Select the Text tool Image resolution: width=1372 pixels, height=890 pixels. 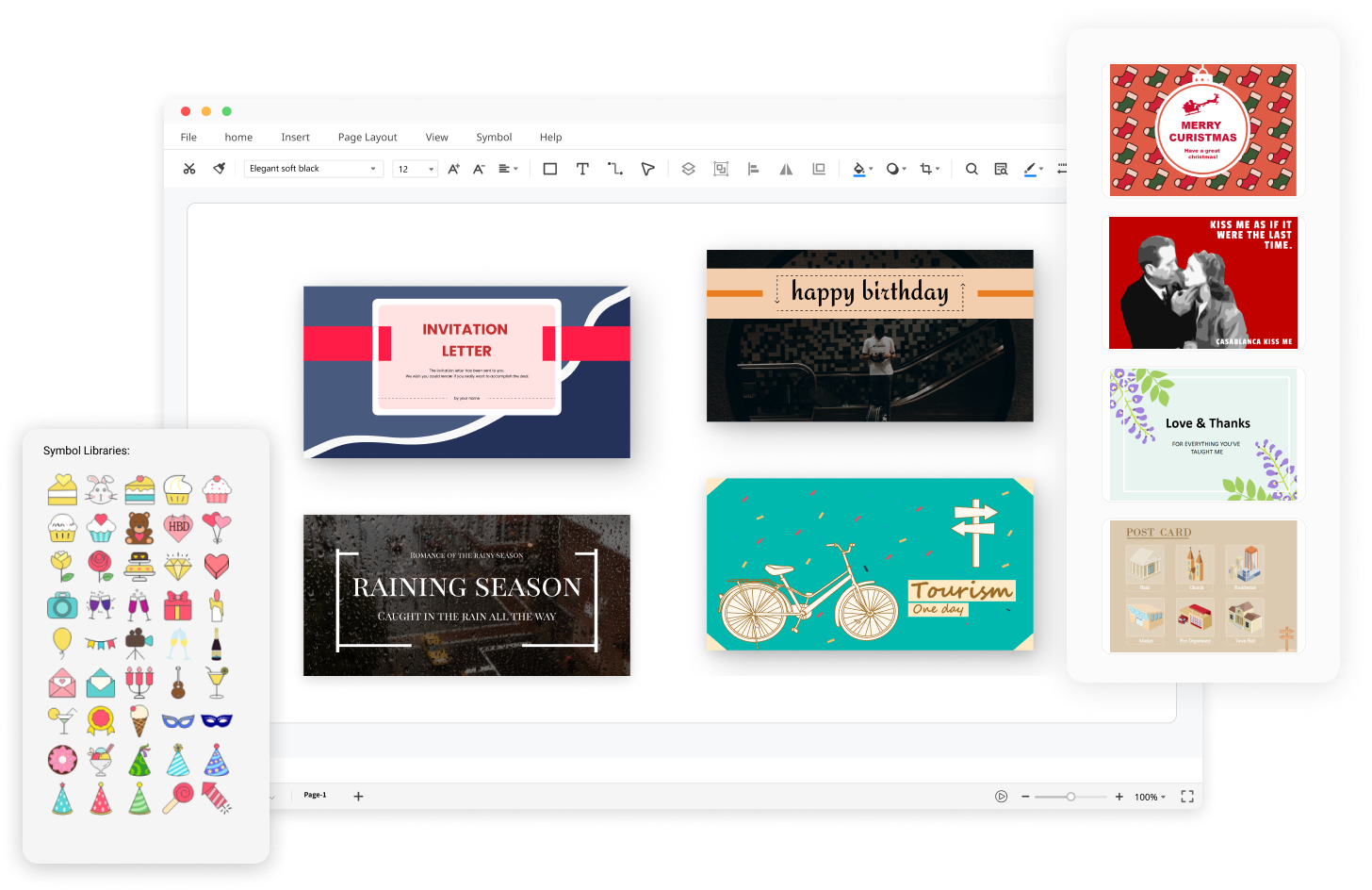pyautogui.click(x=582, y=169)
